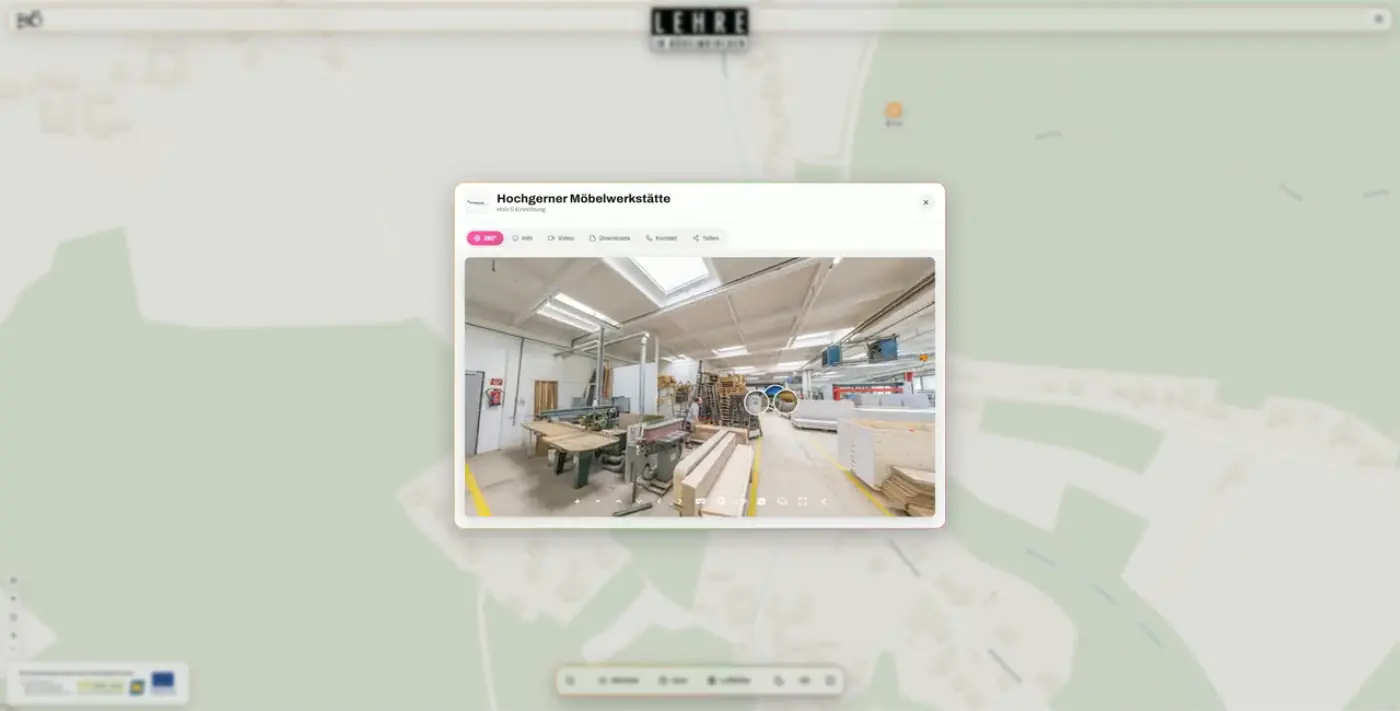Open the Downloads tab

tap(610, 238)
